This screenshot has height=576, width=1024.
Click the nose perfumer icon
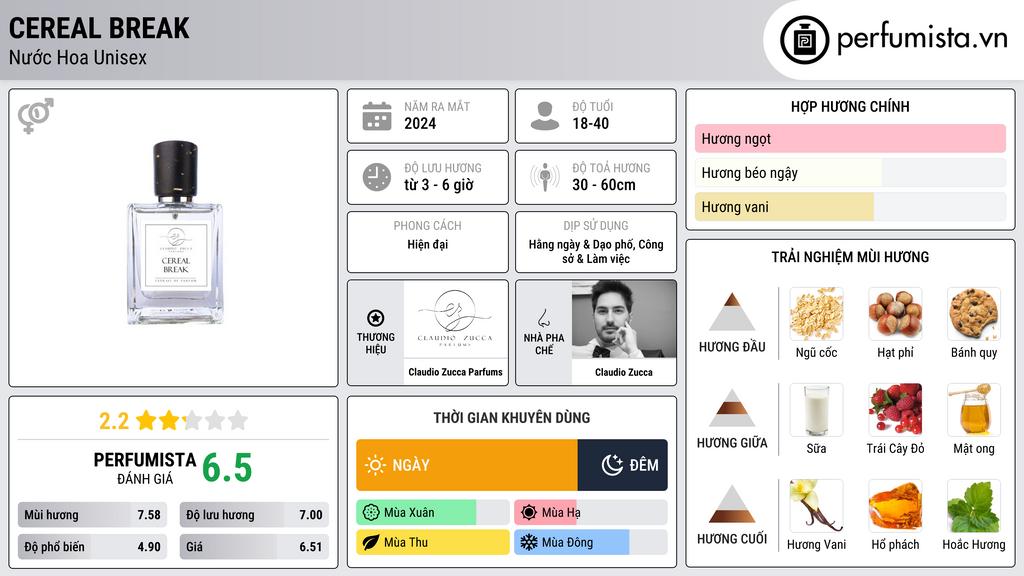coord(543,318)
